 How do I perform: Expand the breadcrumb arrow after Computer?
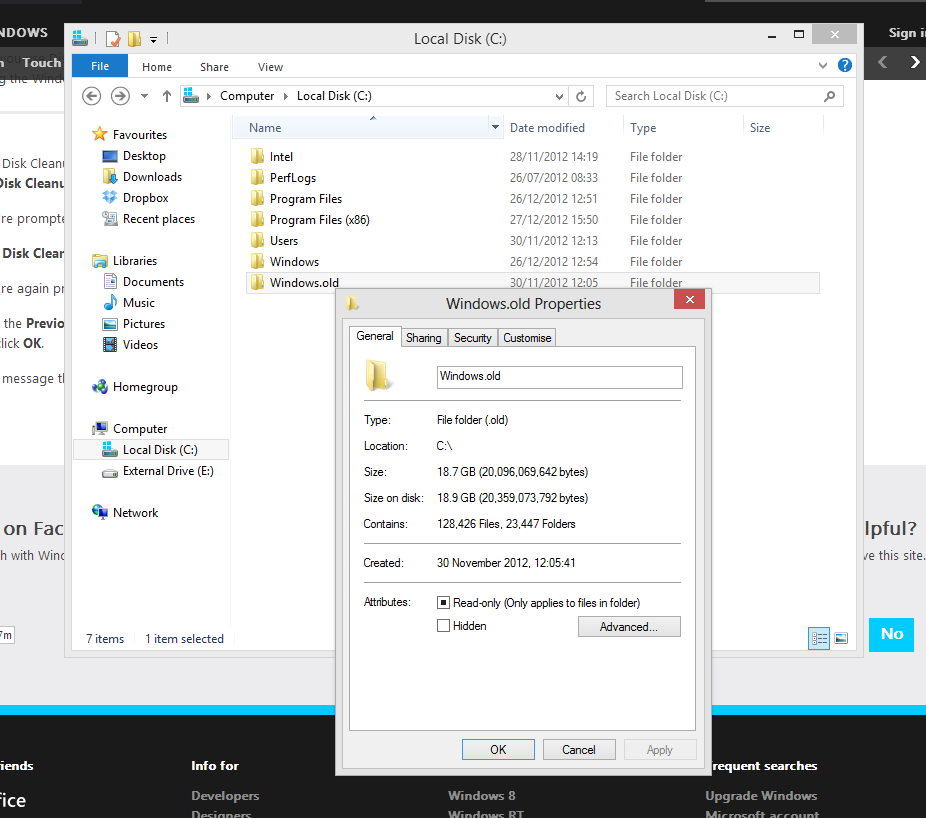coord(286,96)
